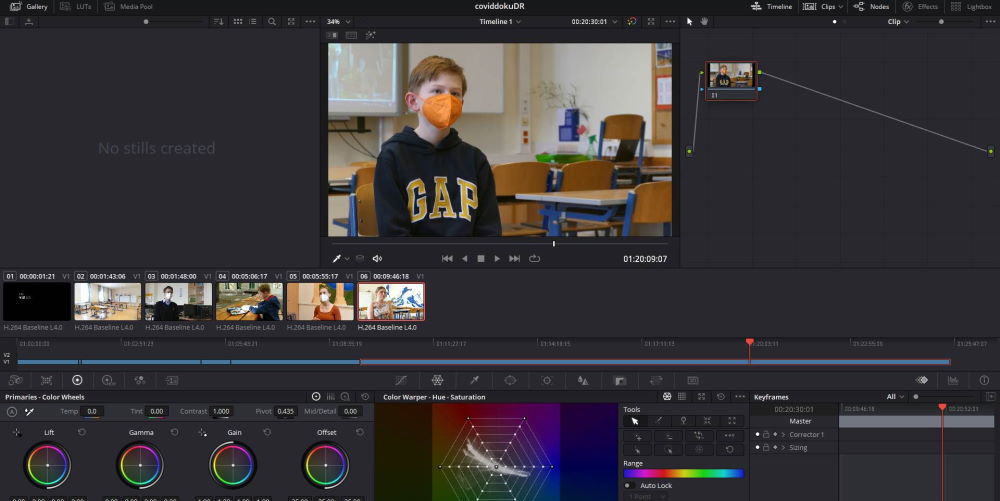Mute the viewer audio speaker

[378, 259]
